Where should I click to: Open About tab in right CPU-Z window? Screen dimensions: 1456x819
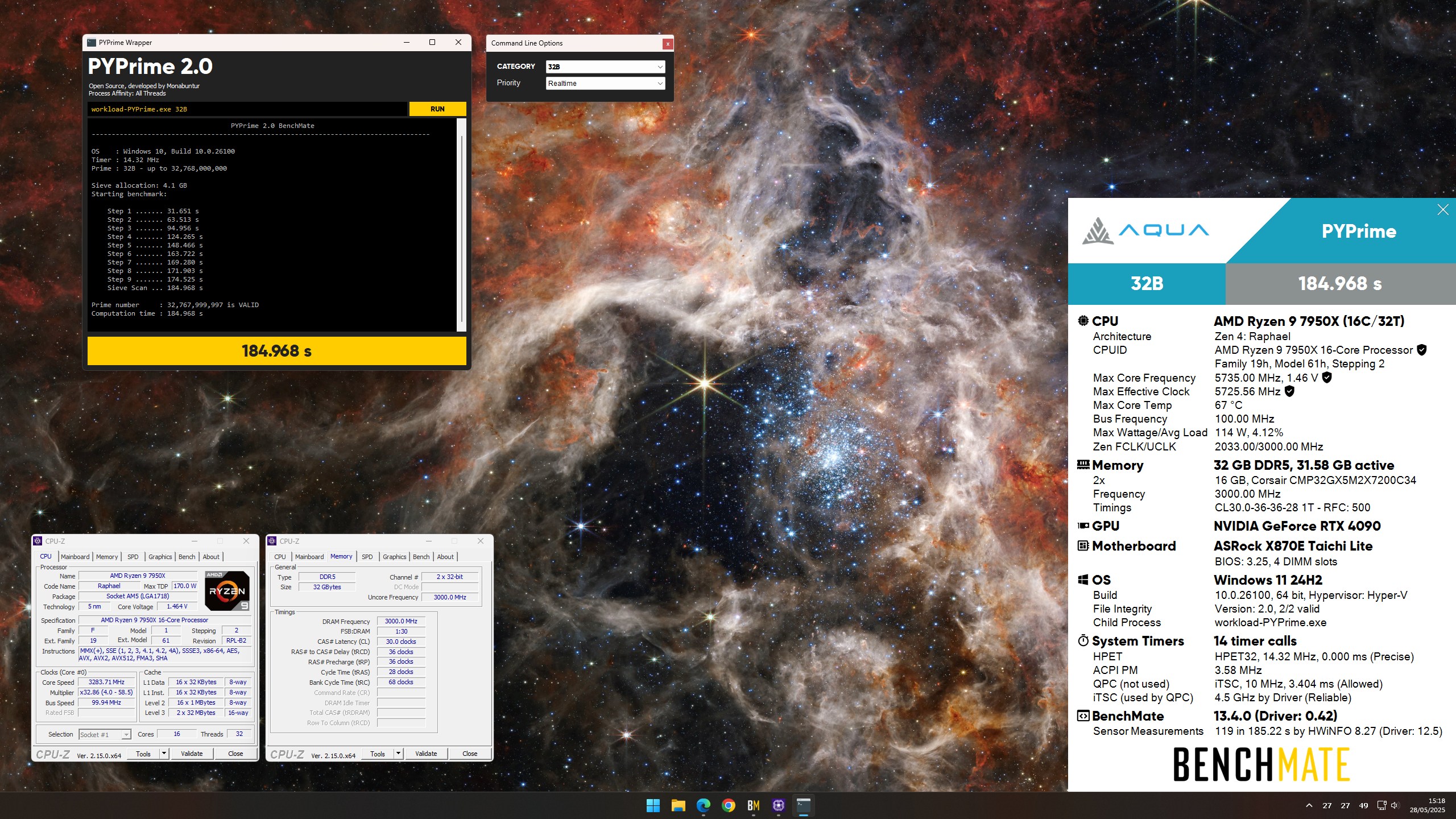coord(445,557)
